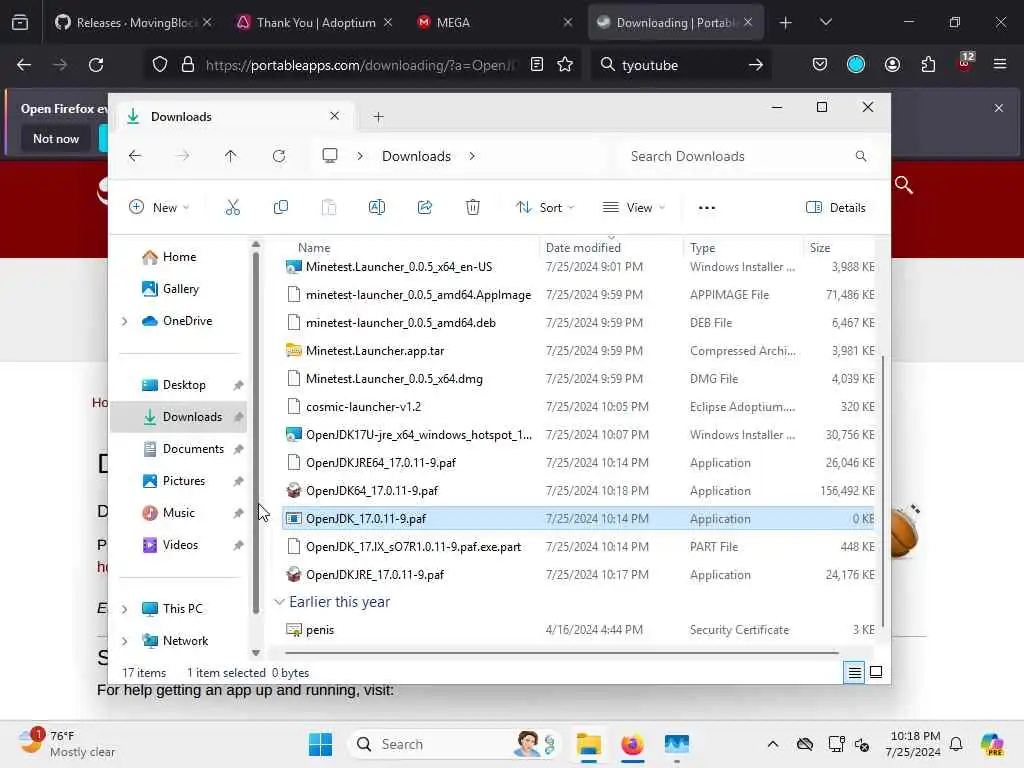Image resolution: width=1024 pixels, height=768 pixels.
Task: Click Firefox tracking protection shield icon
Action: click(160, 65)
